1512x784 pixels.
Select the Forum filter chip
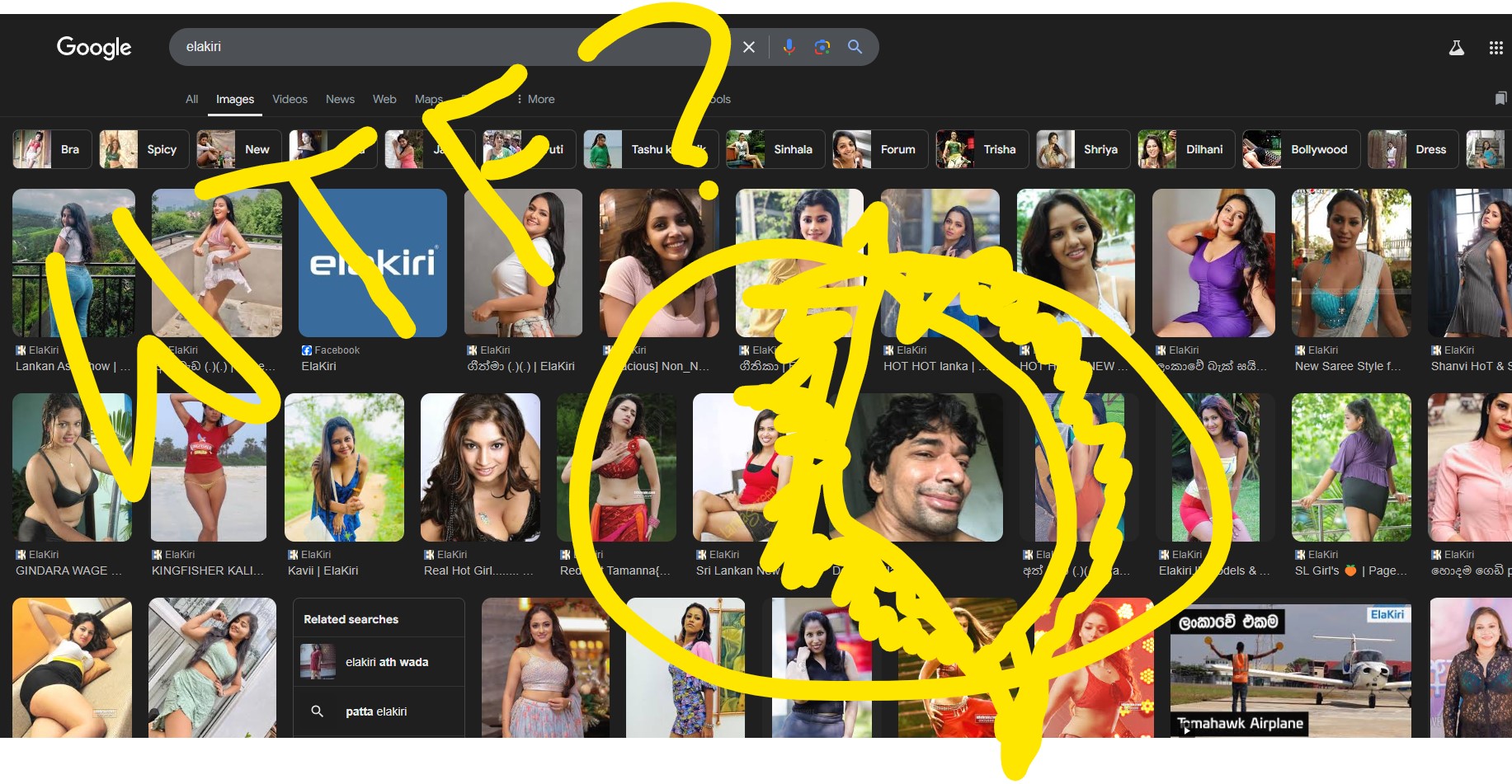tap(880, 149)
